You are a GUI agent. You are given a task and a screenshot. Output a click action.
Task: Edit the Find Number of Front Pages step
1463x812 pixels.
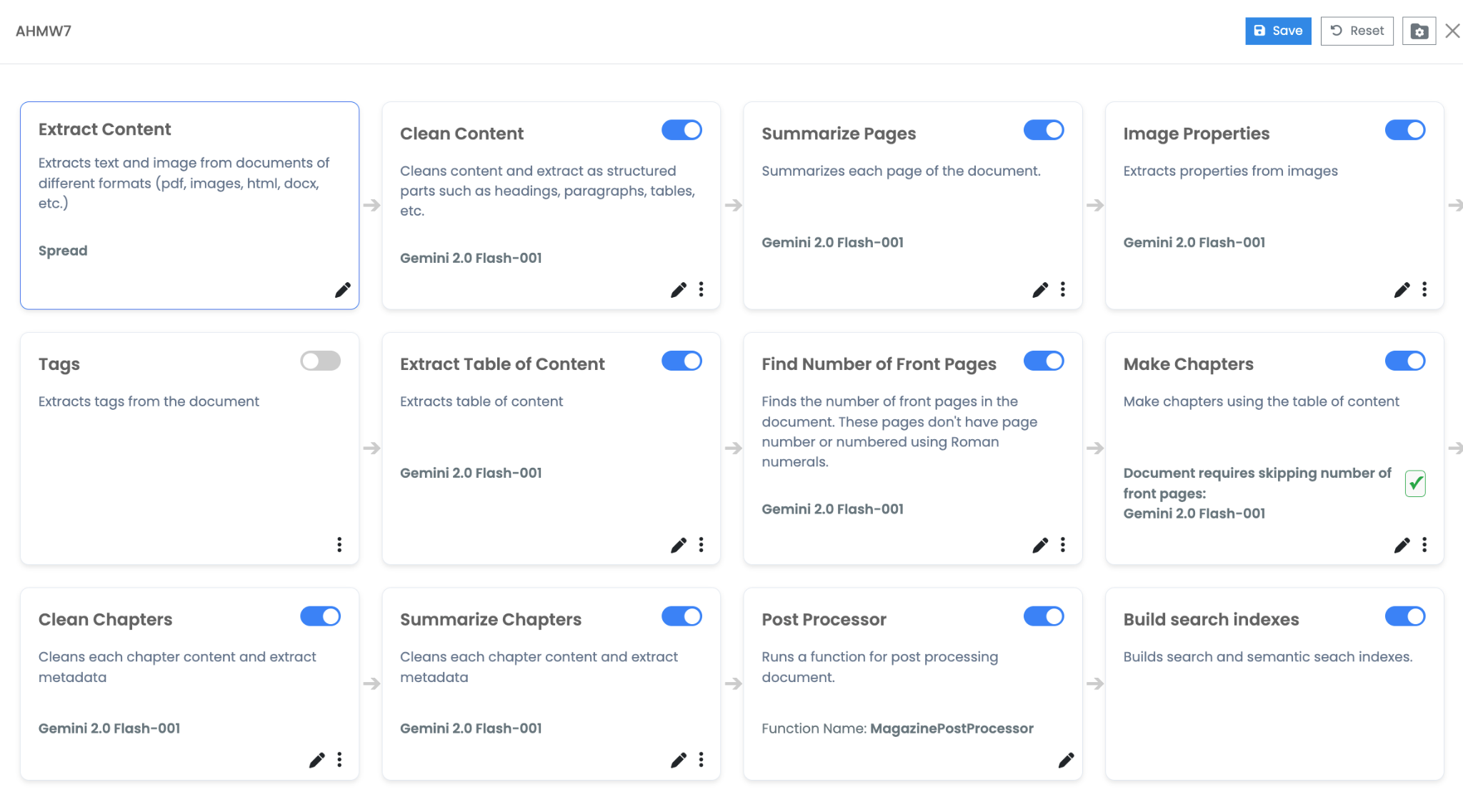(1040, 545)
